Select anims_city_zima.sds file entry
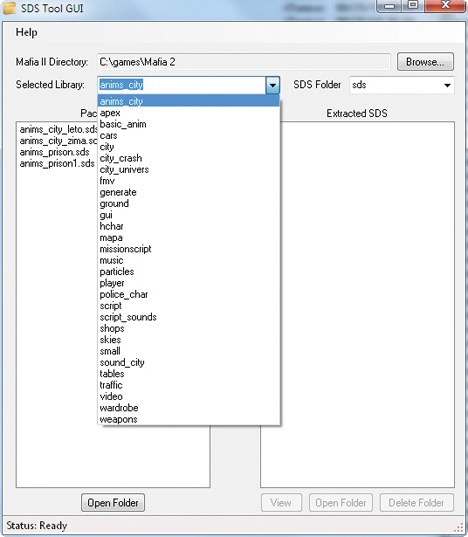Image resolution: width=468 pixels, height=537 pixels. click(x=58, y=140)
